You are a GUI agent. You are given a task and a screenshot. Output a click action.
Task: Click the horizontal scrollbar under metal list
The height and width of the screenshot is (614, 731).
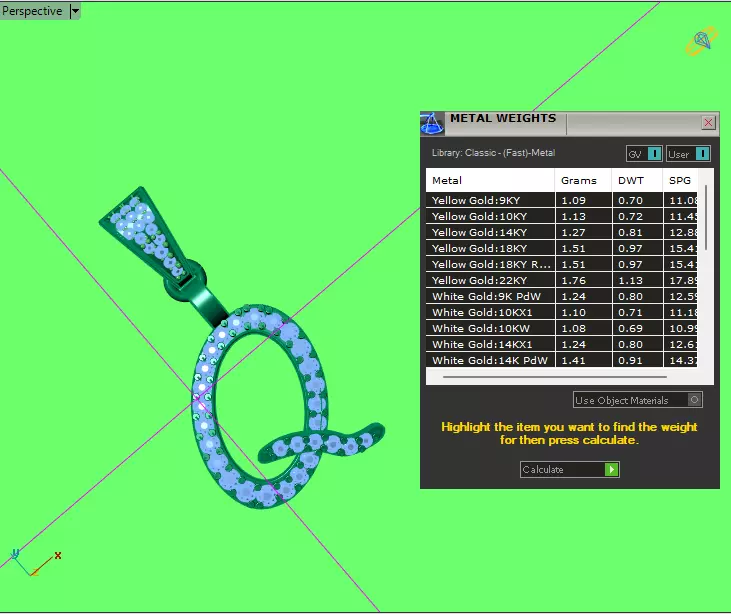point(554,376)
